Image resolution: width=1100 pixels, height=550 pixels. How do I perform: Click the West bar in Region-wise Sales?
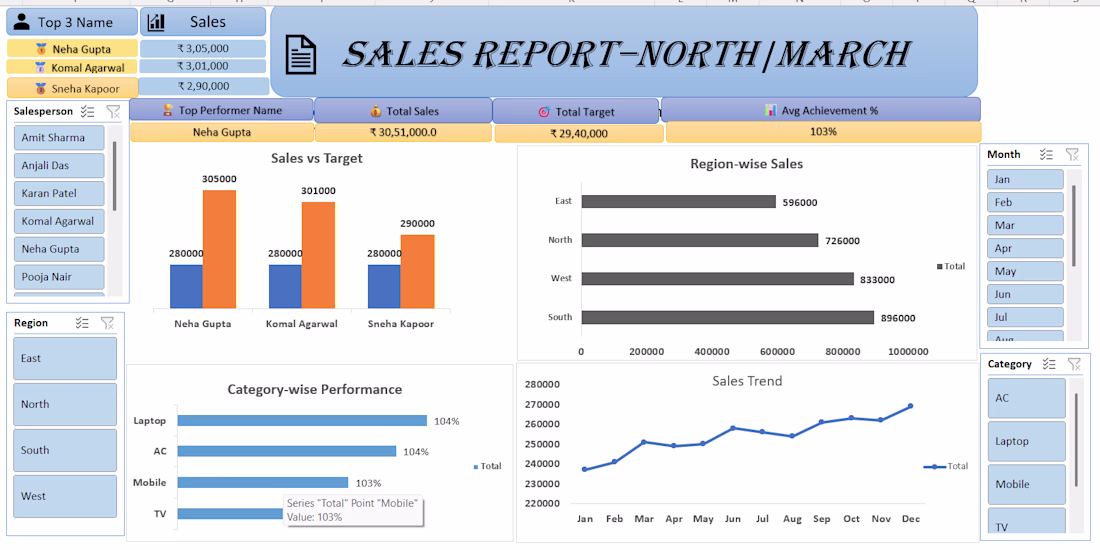click(x=718, y=279)
